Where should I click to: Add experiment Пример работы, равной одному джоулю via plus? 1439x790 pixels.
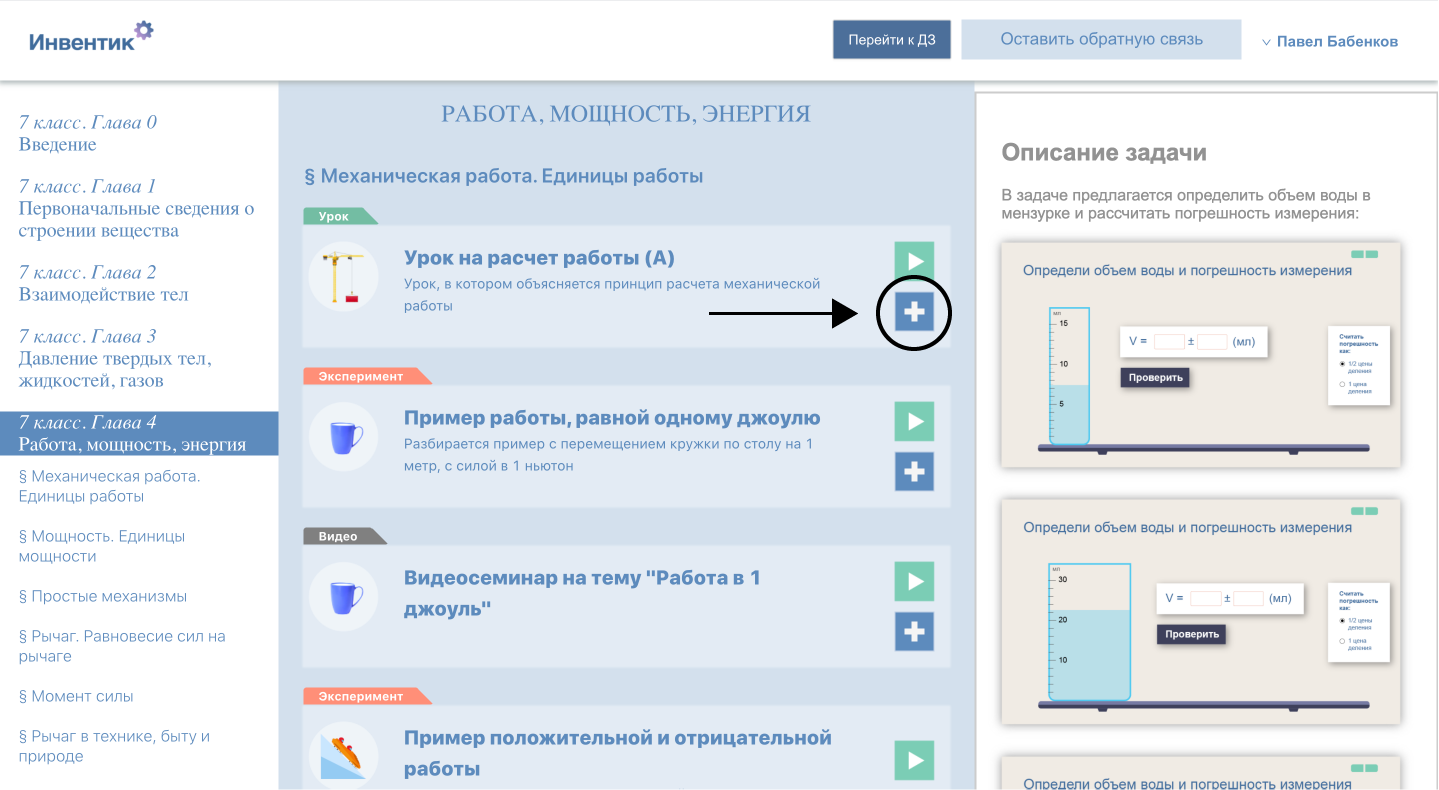(x=914, y=472)
